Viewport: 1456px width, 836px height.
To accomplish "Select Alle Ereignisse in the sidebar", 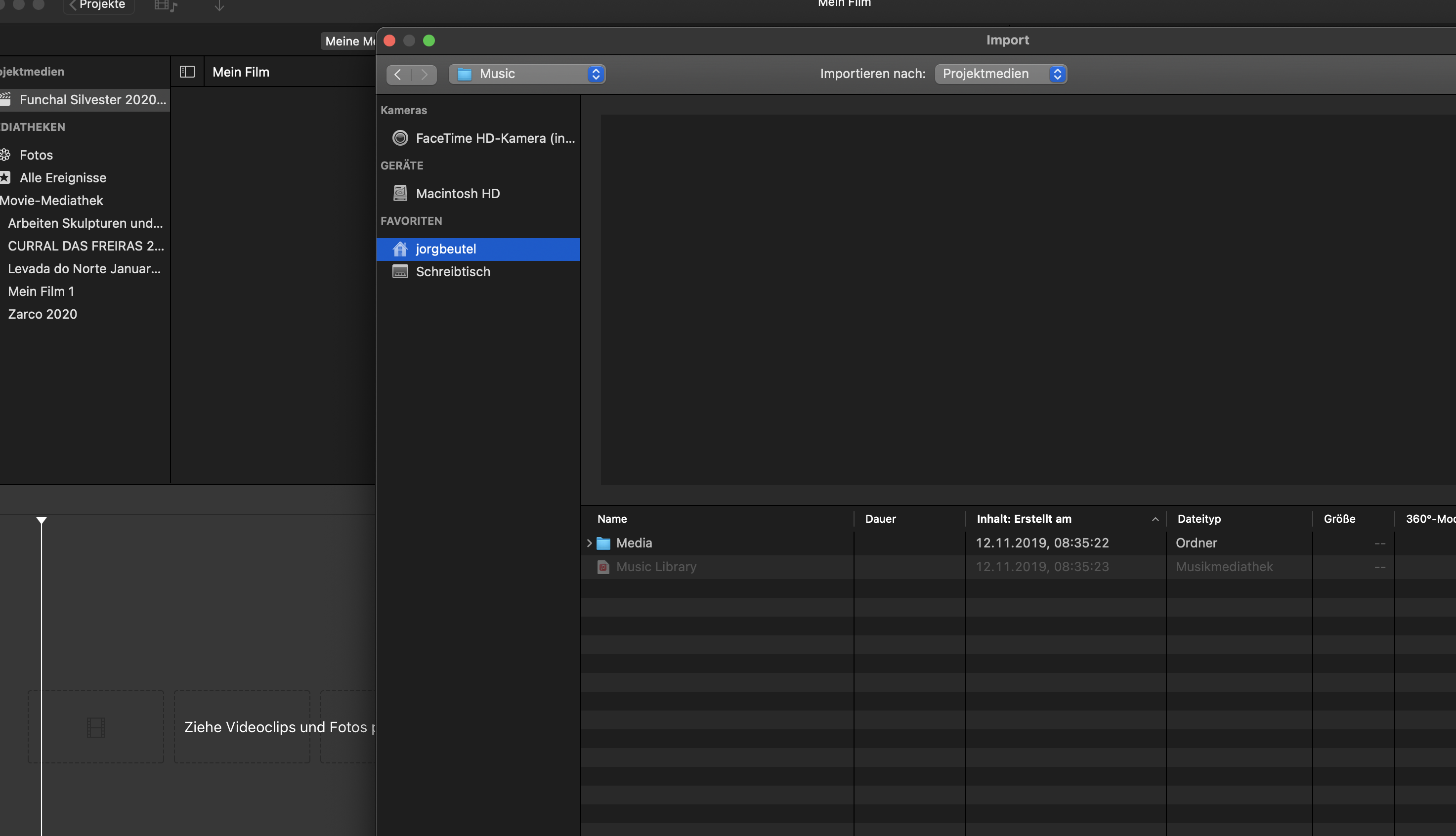I will tap(63, 177).
